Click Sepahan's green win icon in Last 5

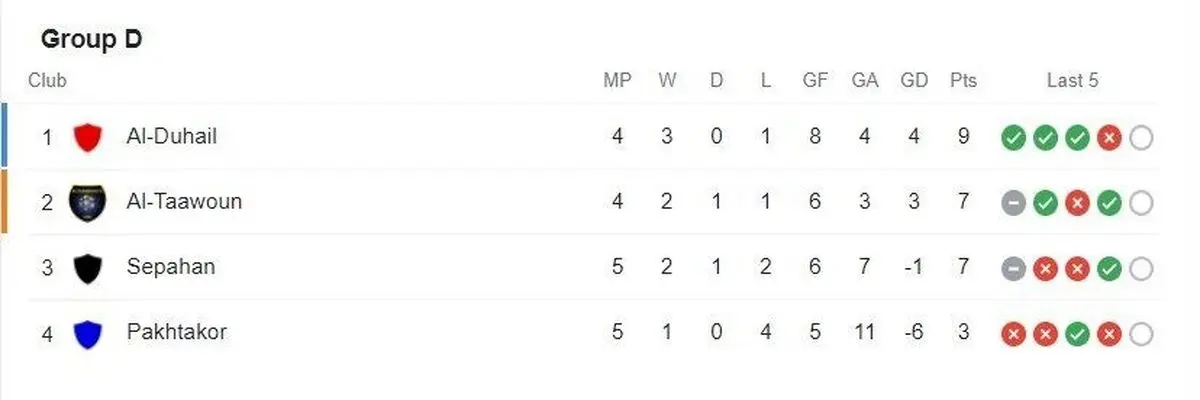(1109, 269)
